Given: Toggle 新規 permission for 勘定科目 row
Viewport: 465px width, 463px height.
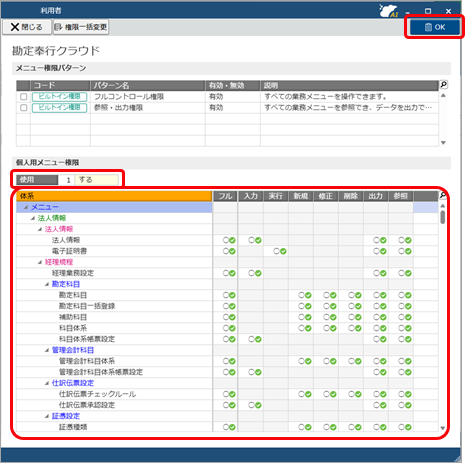Looking at the screenshot, I should pos(305,295).
